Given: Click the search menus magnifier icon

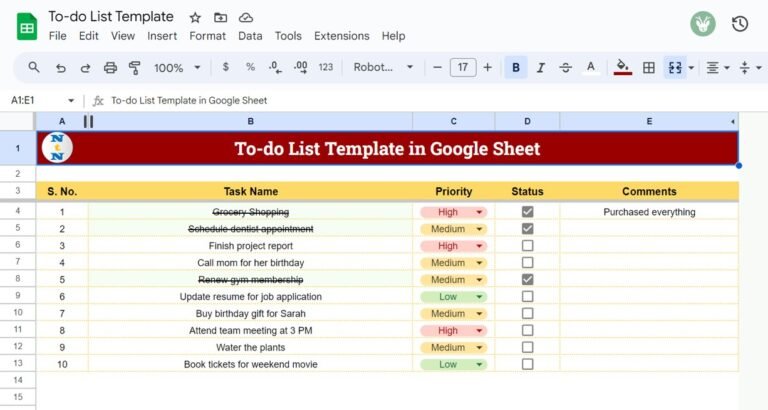Looking at the screenshot, I should (34, 67).
